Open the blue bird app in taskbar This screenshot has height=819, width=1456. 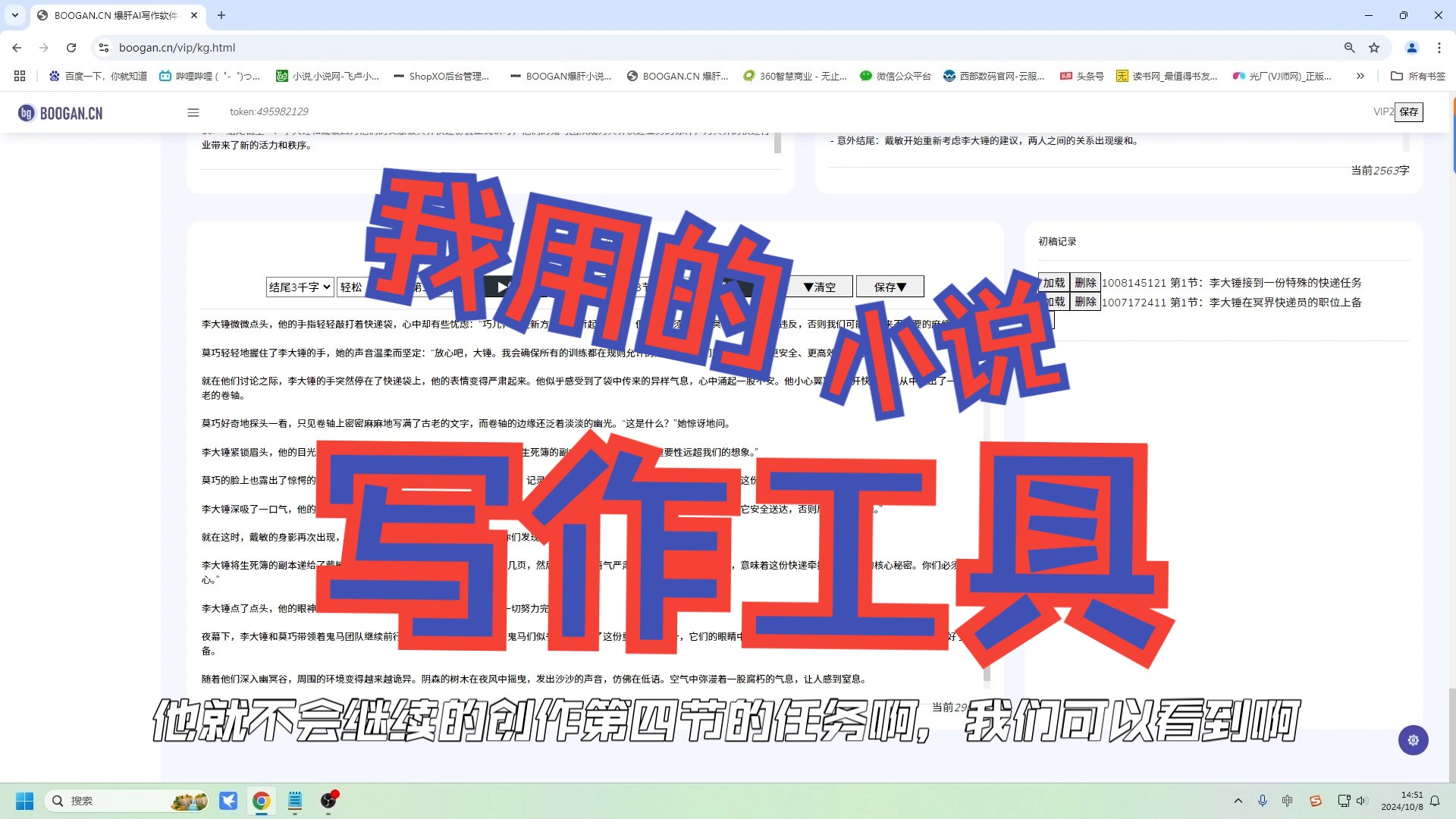[x=228, y=801]
